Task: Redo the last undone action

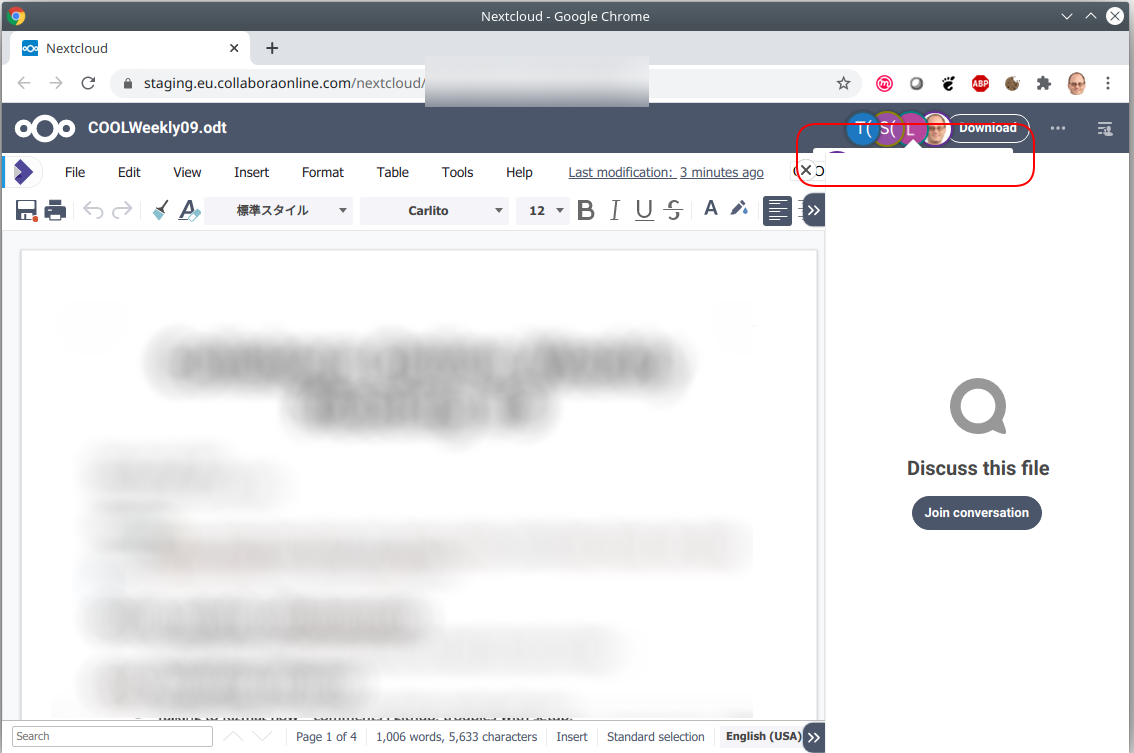Action: (122, 210)
